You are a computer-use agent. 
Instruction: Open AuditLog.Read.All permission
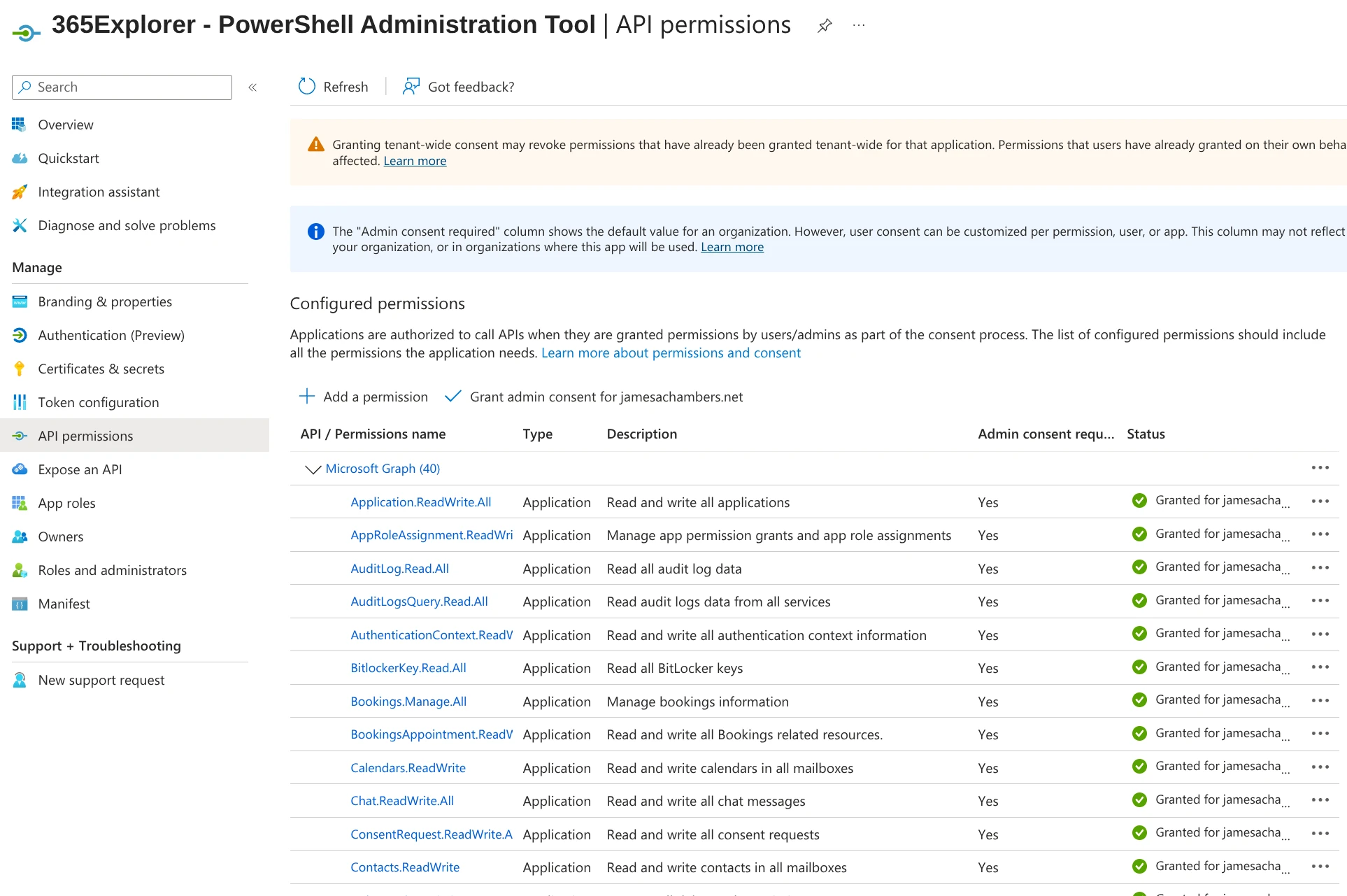click(x=399, y=569)
